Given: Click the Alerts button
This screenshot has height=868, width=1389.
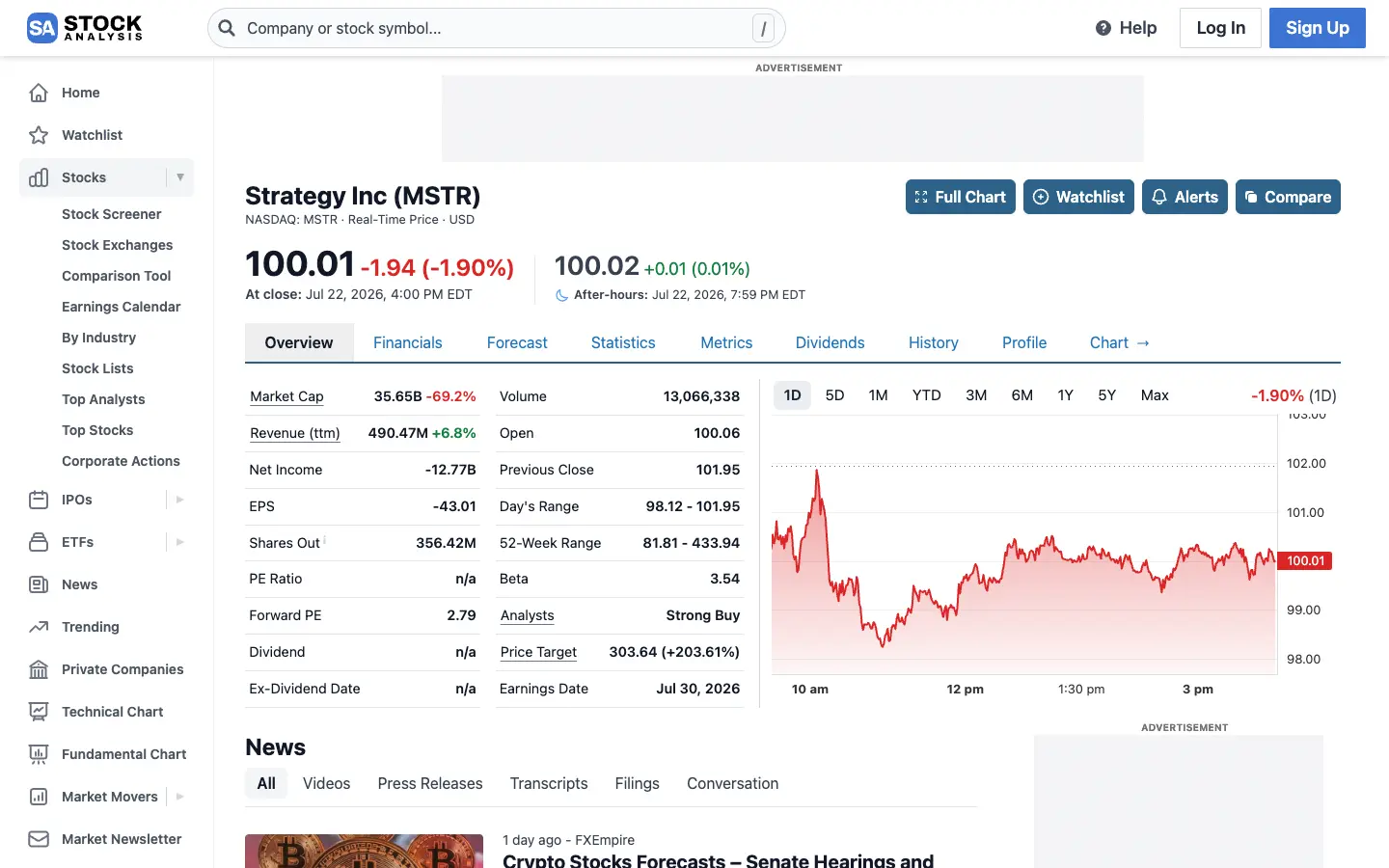Looking at the screenshot, I should 1185,197.
